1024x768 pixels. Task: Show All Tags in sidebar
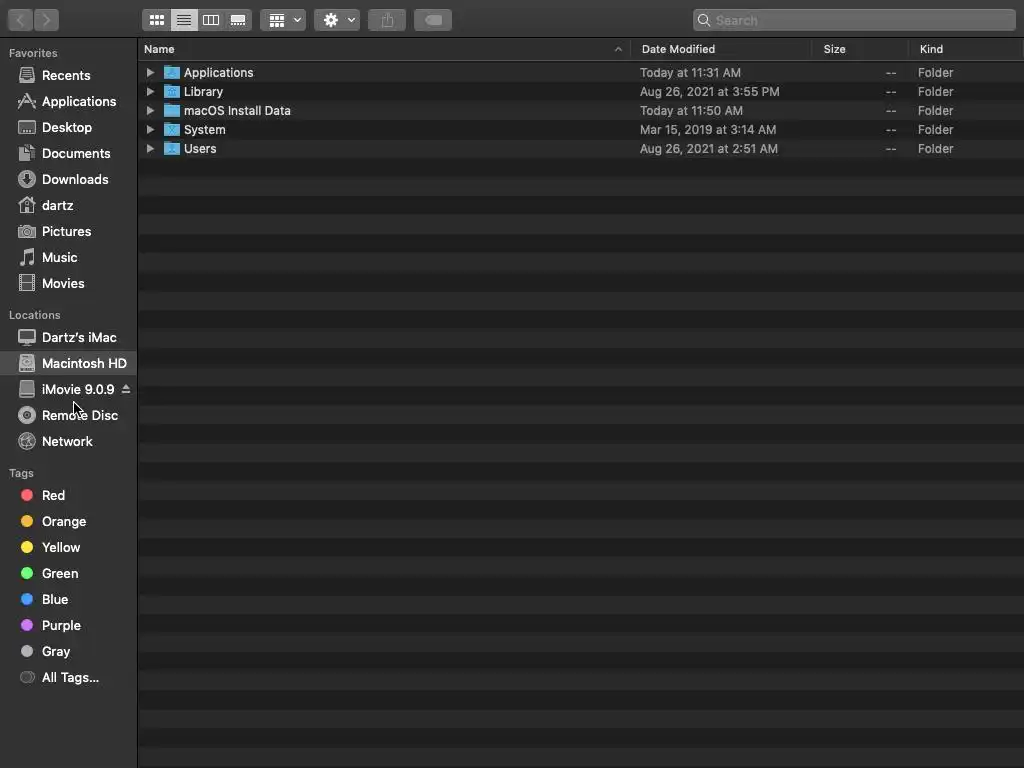coord(68,678)
